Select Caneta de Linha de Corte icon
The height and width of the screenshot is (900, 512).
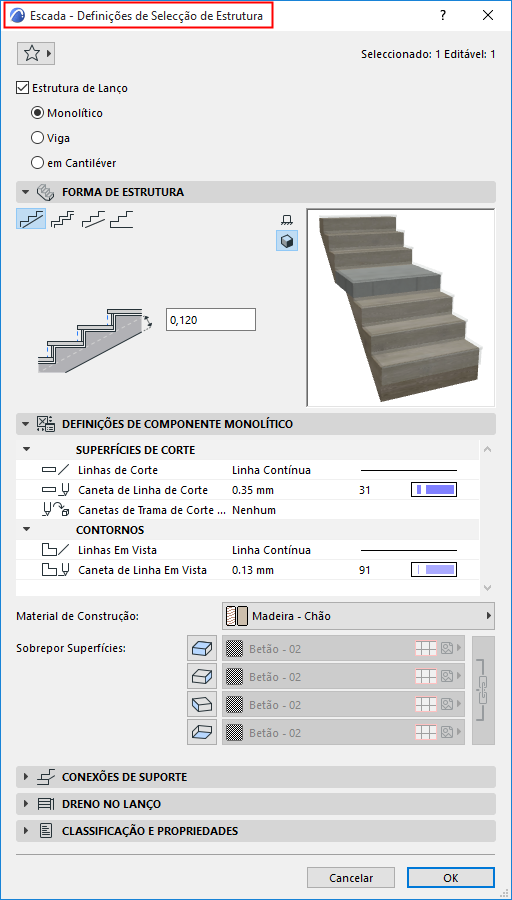pyautogui.click(x=56, y=490)
